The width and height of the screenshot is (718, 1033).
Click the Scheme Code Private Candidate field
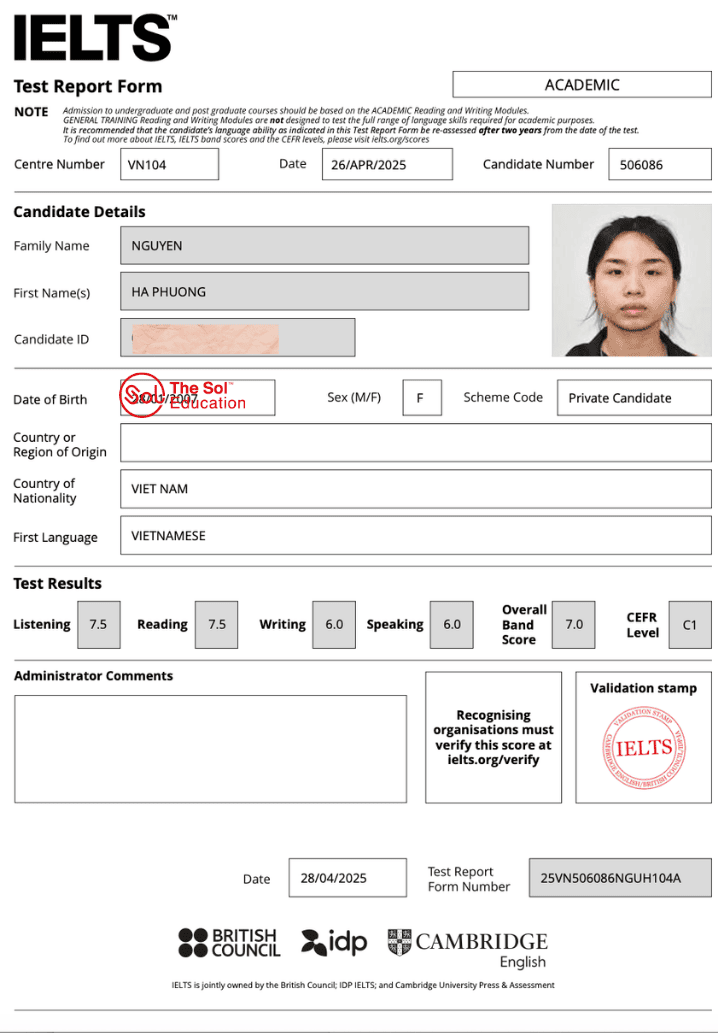tap(633, 397)
